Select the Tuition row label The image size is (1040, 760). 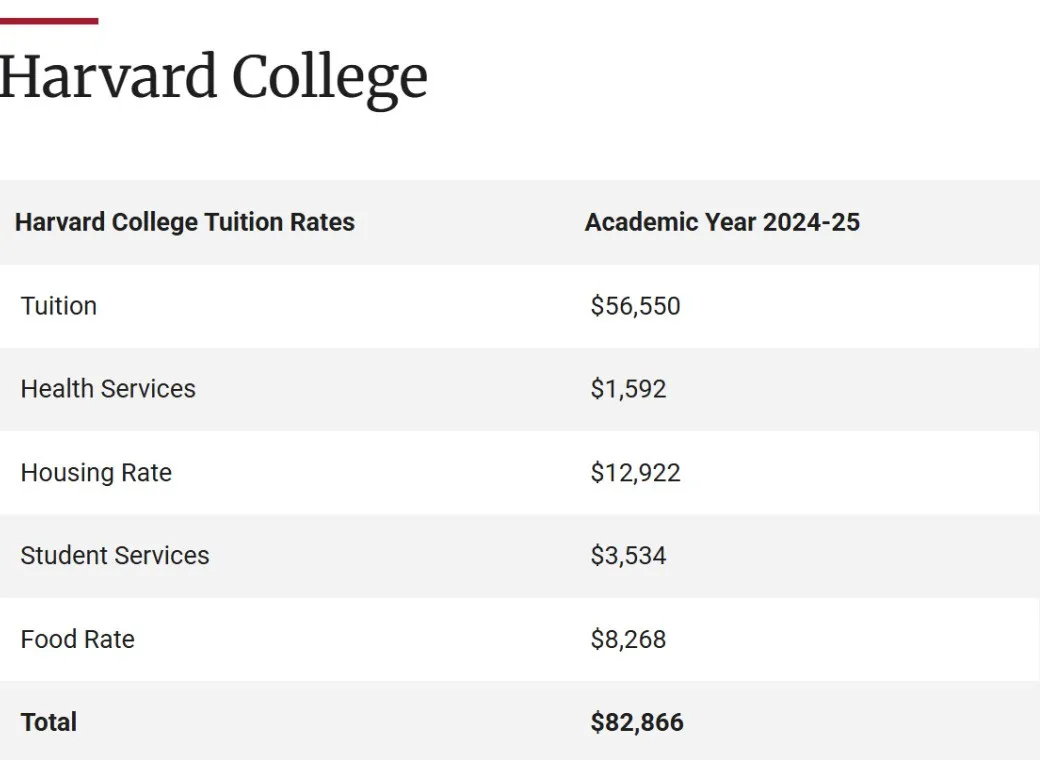(x=58, y=306)
